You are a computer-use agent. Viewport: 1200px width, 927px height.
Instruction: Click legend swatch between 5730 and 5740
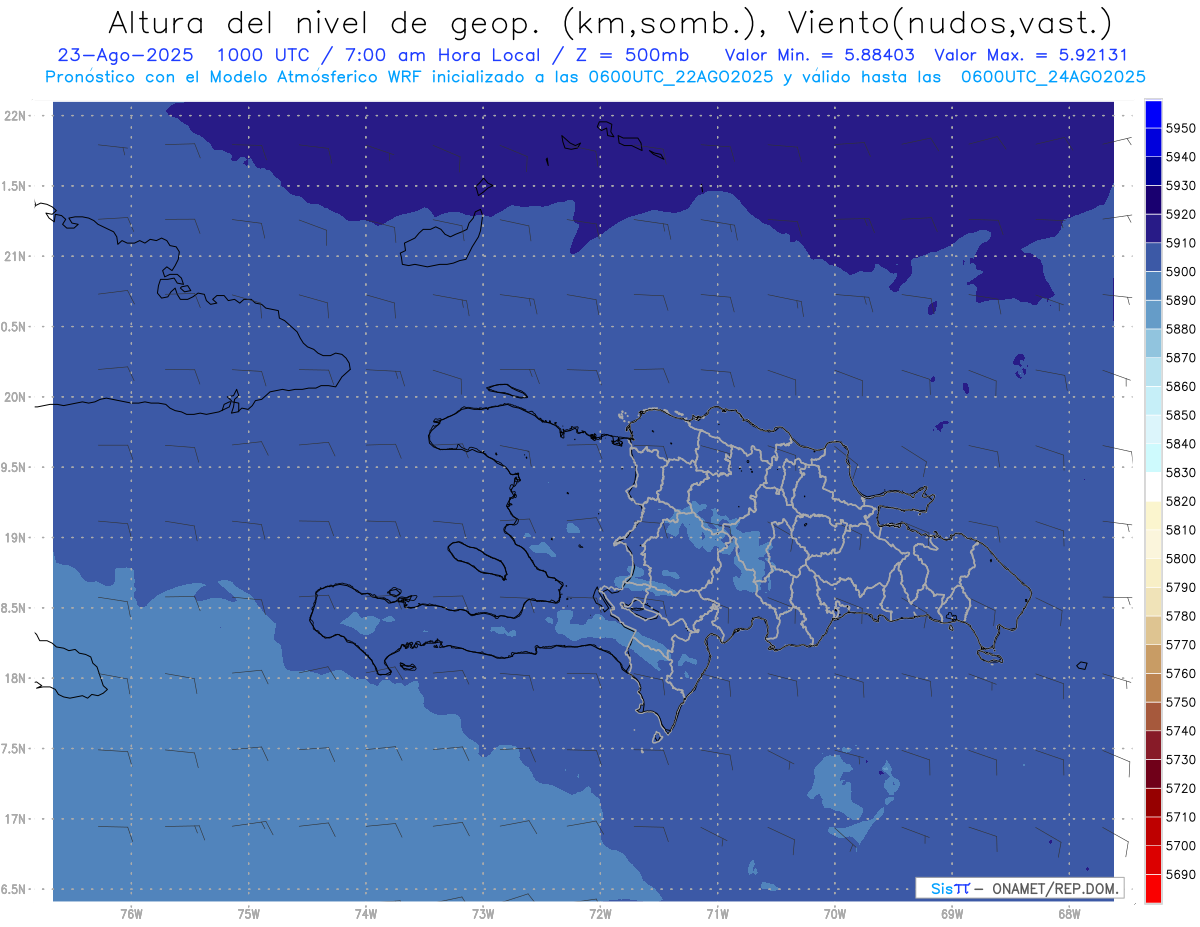pyautogui.click(x=1153, y=745)
